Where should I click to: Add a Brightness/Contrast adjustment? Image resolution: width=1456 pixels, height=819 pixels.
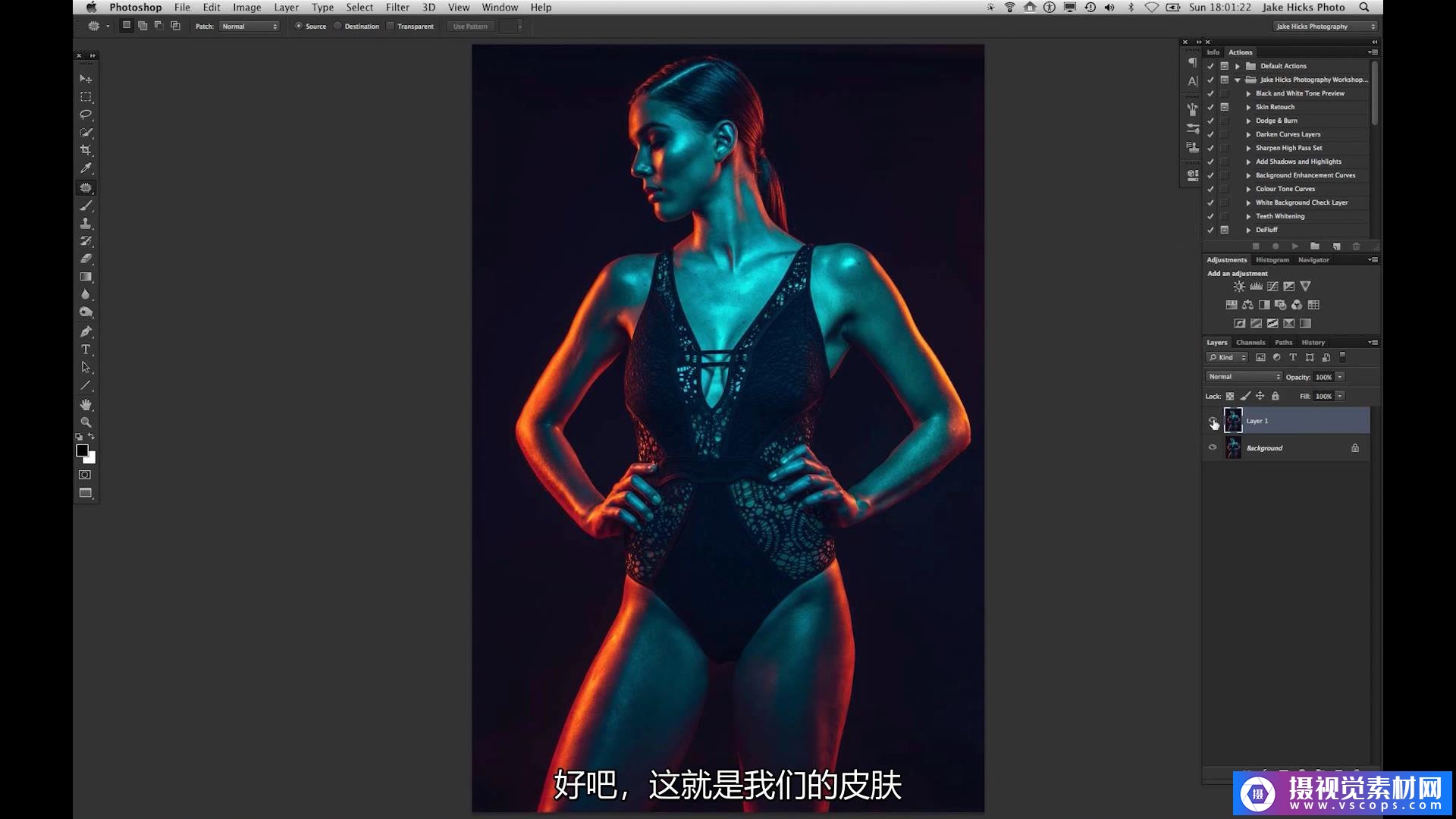coord(1238,287)
